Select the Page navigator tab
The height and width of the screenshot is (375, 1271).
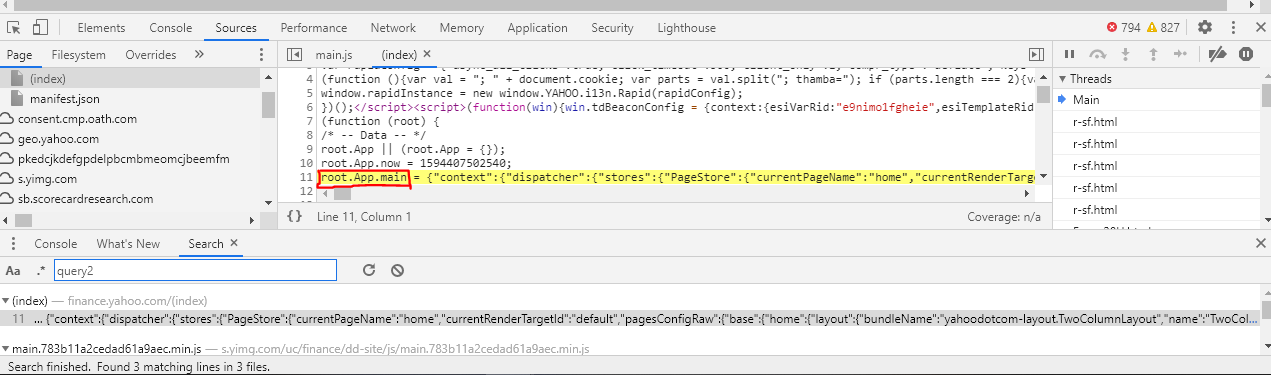[x=19, y=55]
